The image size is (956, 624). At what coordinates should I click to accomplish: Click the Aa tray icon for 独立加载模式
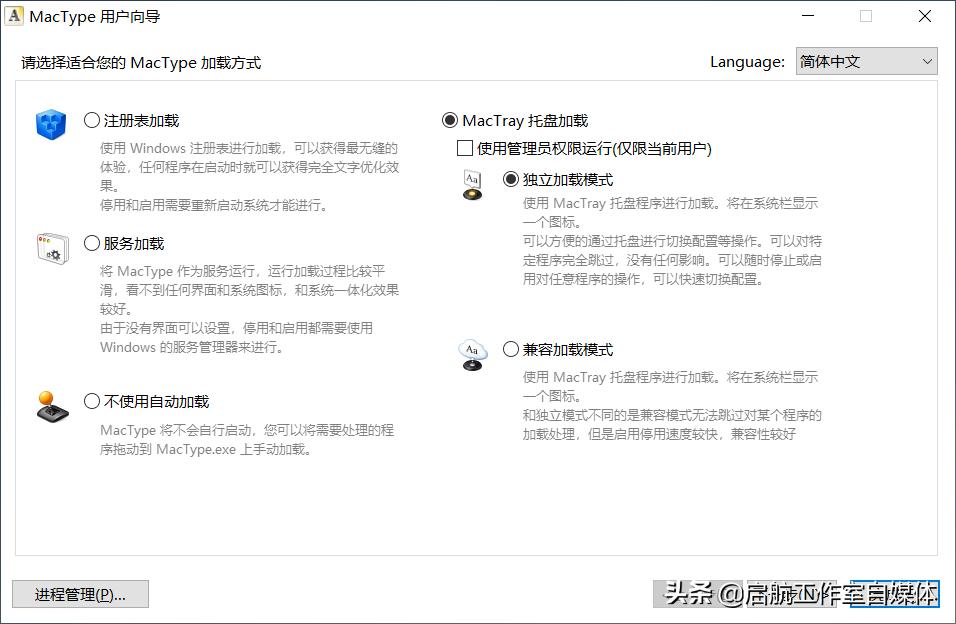pos(472,186)
